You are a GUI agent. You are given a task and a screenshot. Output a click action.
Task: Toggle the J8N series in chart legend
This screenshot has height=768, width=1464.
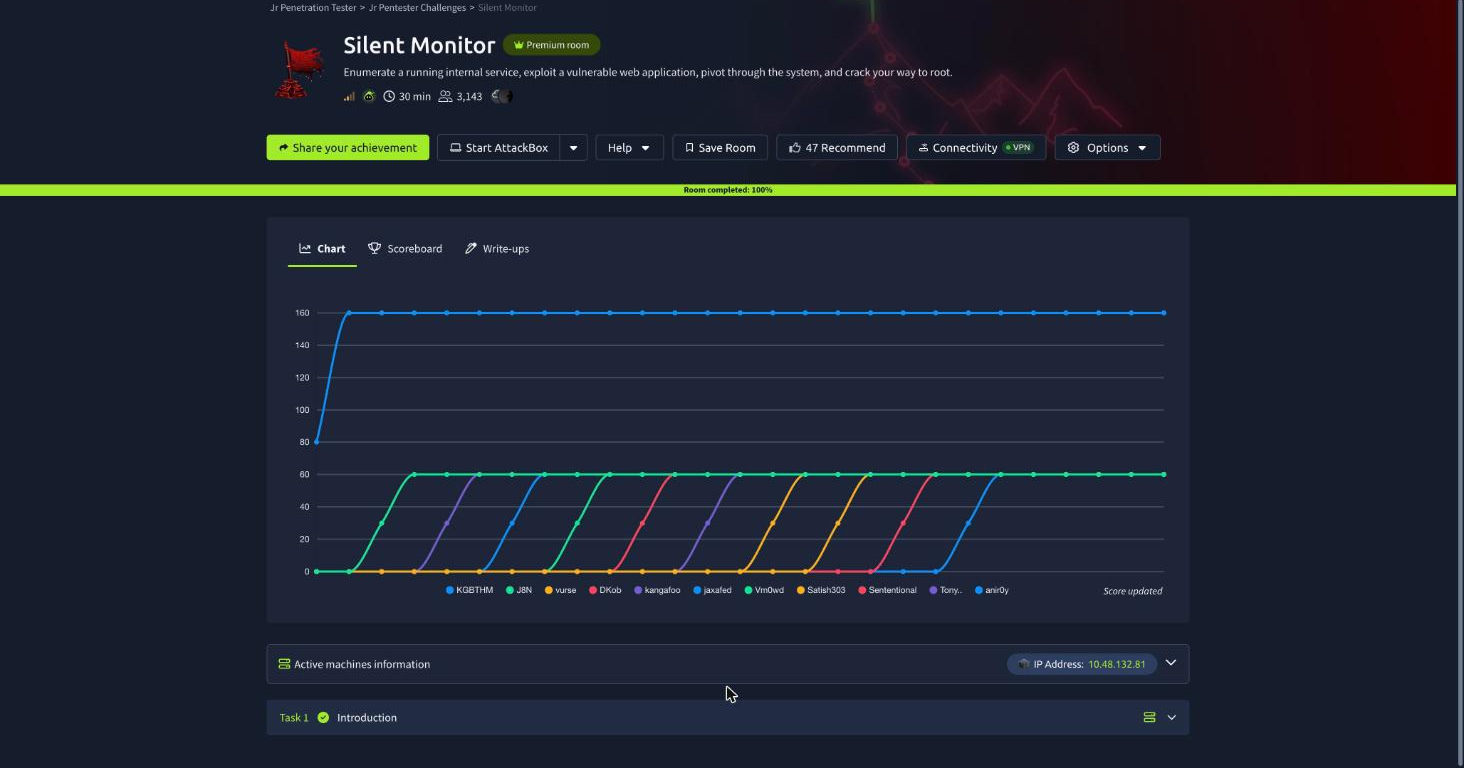point(519,590)
